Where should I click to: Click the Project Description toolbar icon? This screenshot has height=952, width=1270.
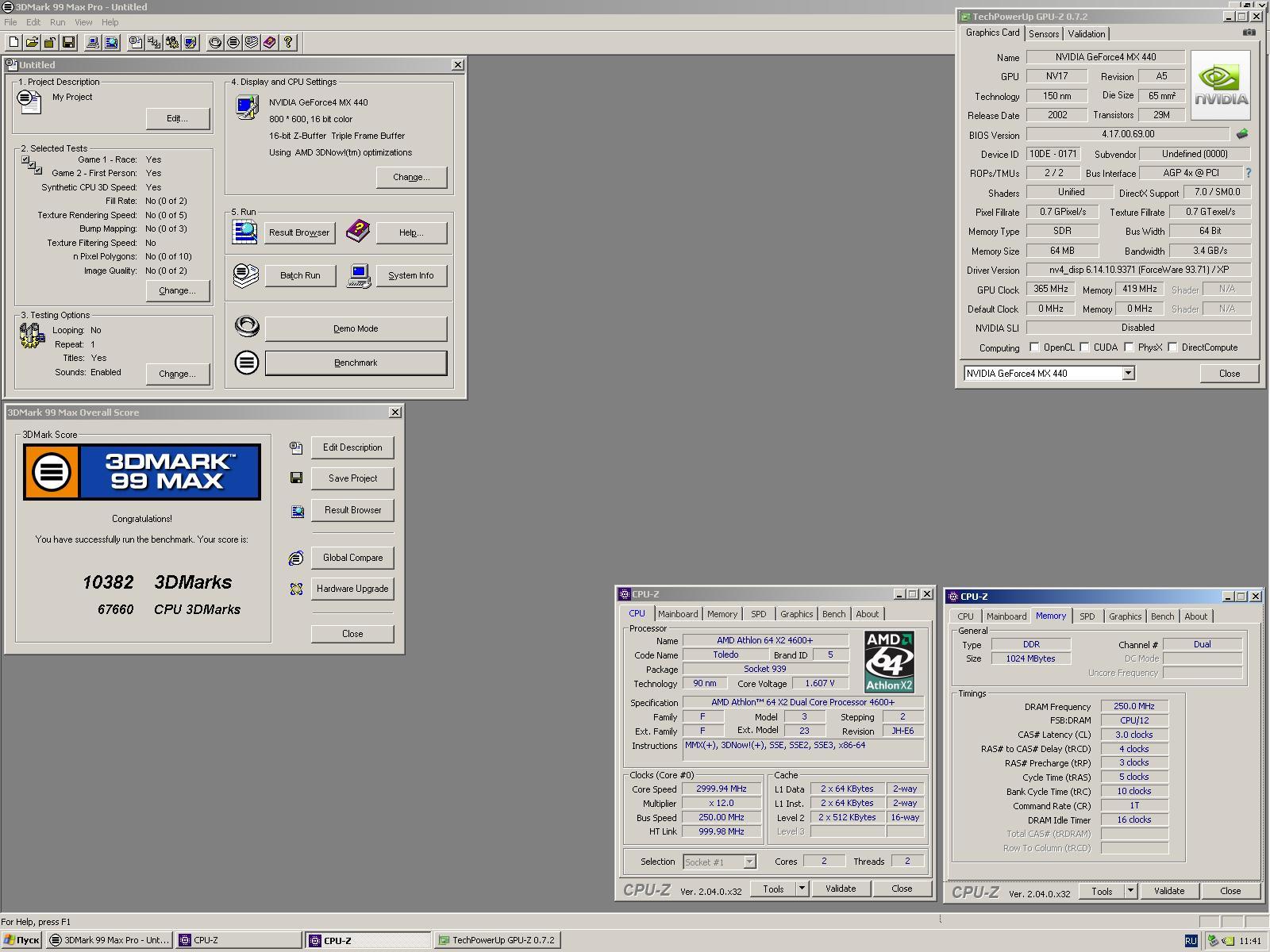click(136, 43)
